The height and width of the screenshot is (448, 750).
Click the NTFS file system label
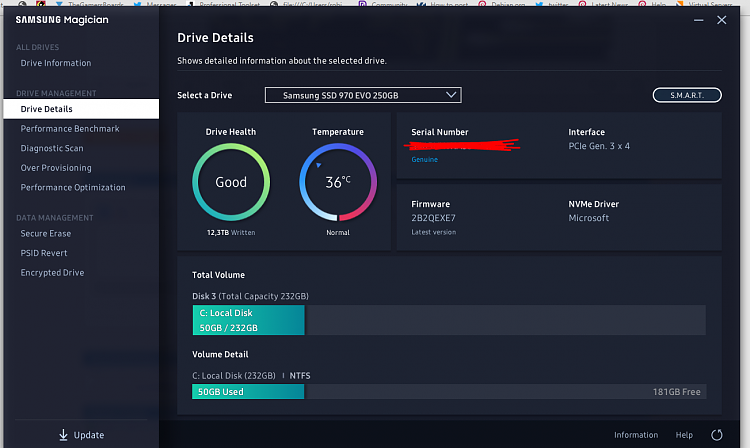299,376
